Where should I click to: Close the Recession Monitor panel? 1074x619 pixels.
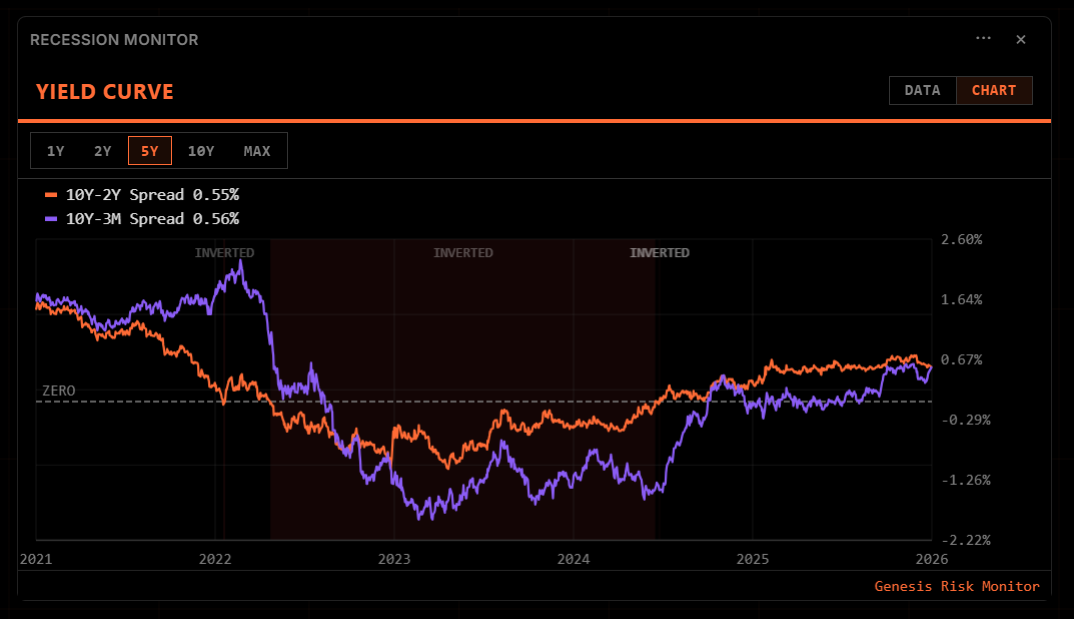click(1020, 39)
